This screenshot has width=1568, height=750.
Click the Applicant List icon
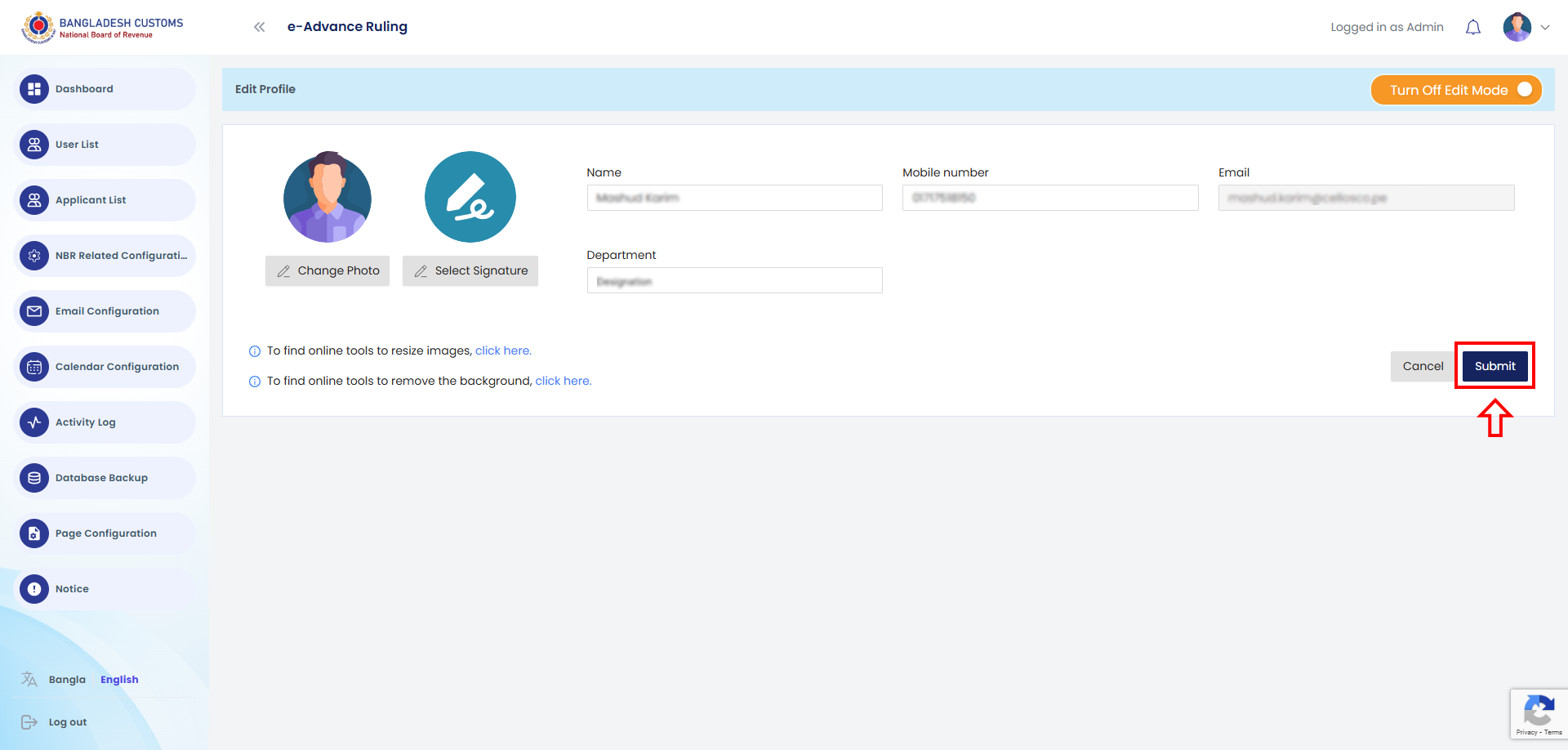point(34,200)
